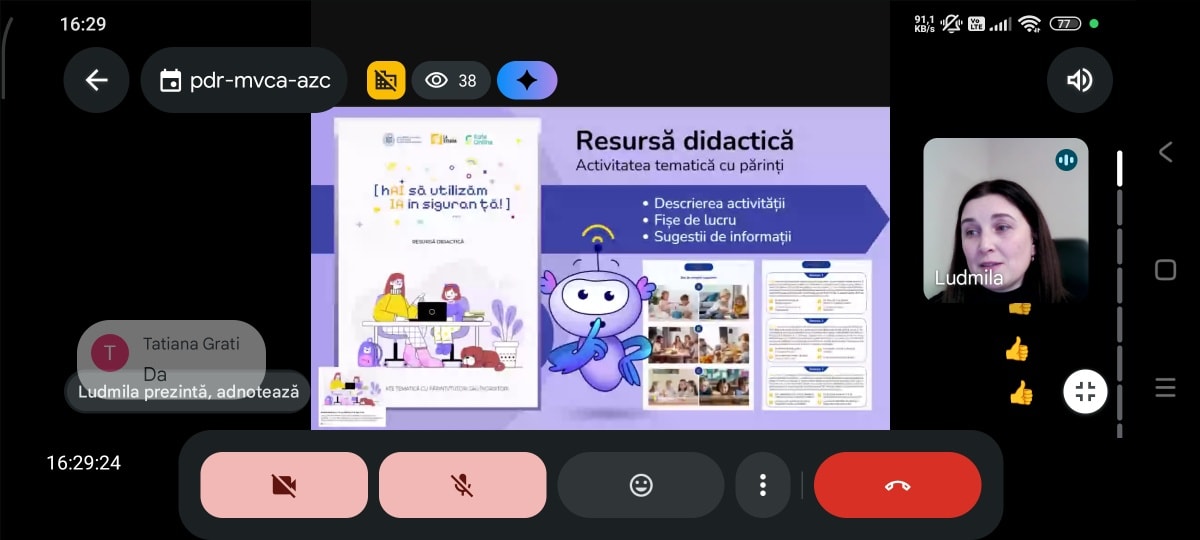Tap the yellow captions-off icon
Image resolution: width=1200 pixels, height=540 pixels.
(386, 80)
